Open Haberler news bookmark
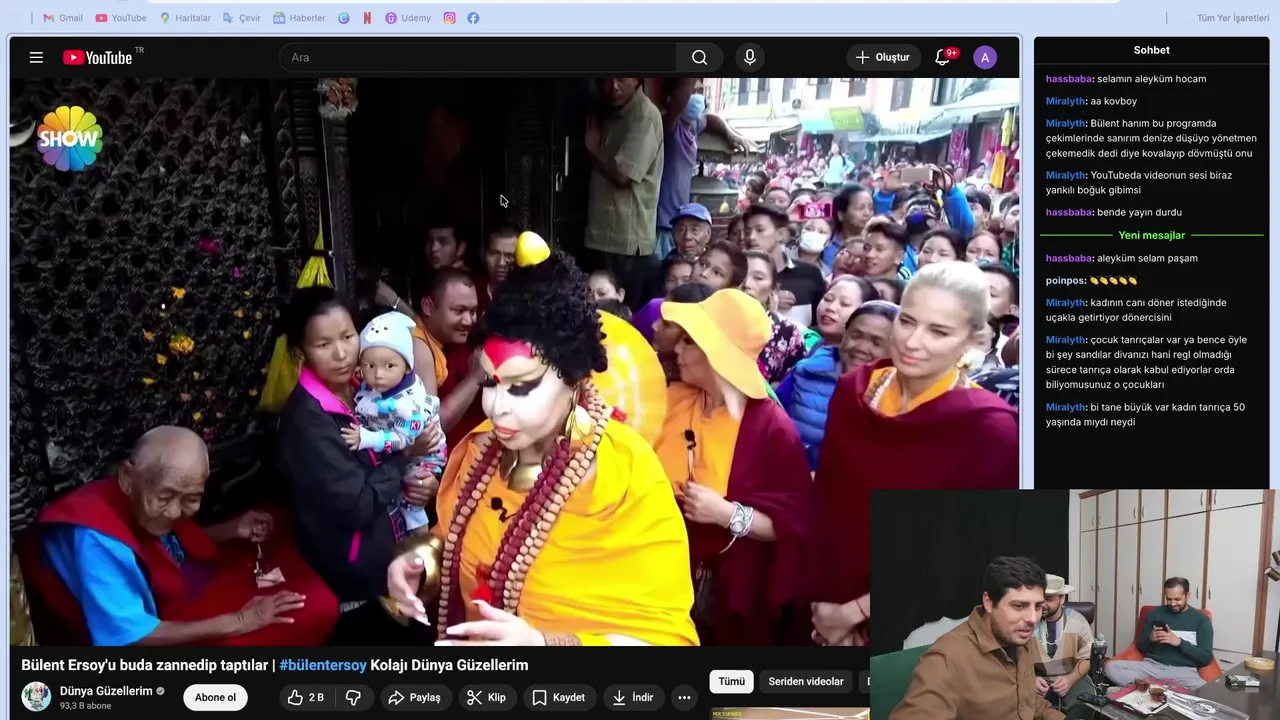Image resolution: width=1280 pixels, height=720 pixels. pos(299,18)
